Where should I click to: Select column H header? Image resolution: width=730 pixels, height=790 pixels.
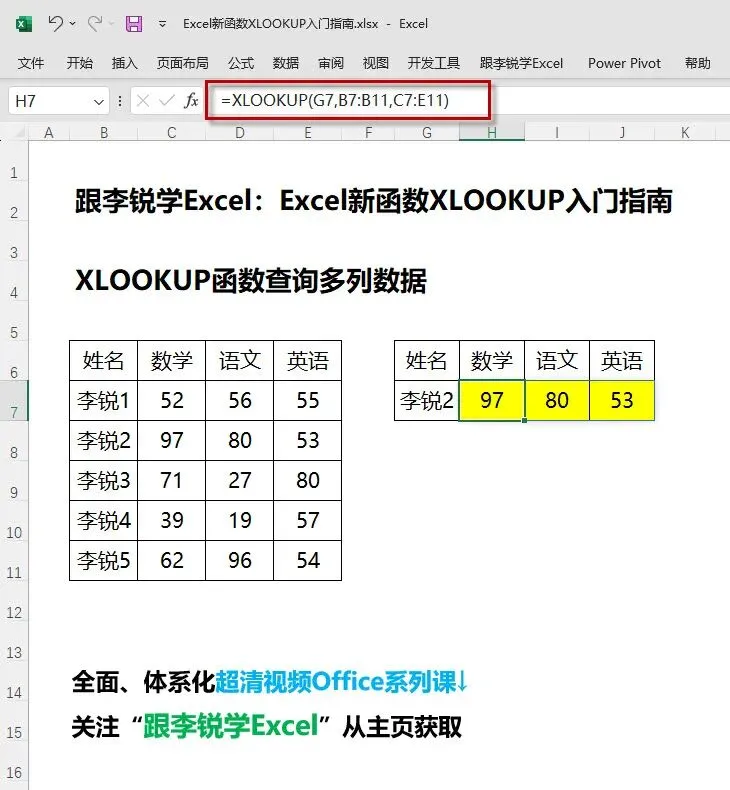tap(492, 133)
